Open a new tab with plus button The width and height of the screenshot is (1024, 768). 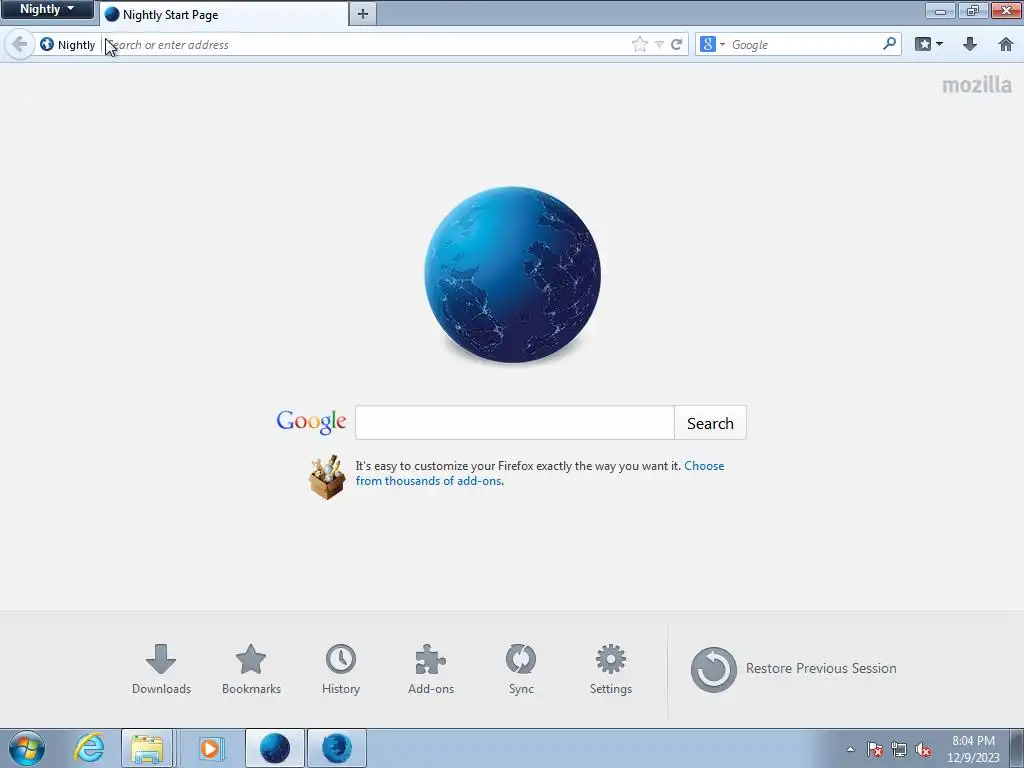(363, 14)
